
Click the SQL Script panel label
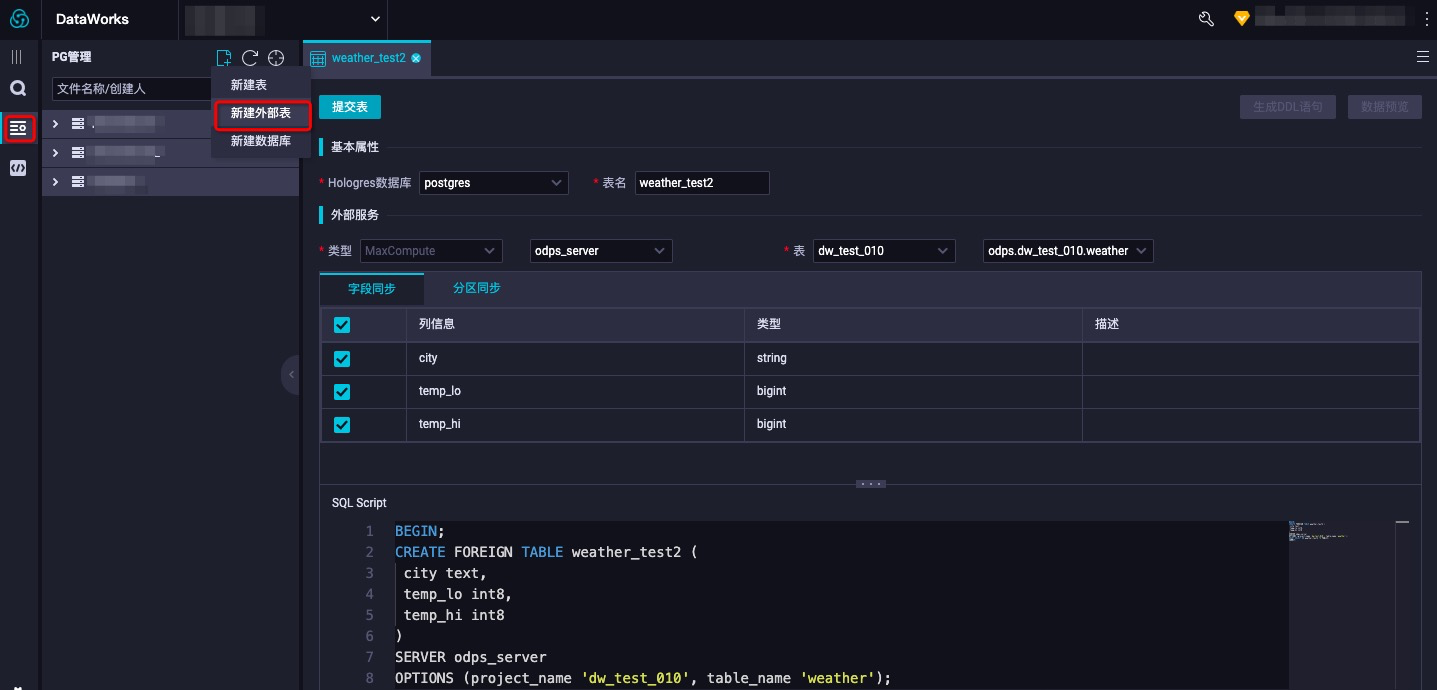tap(359, 503)
